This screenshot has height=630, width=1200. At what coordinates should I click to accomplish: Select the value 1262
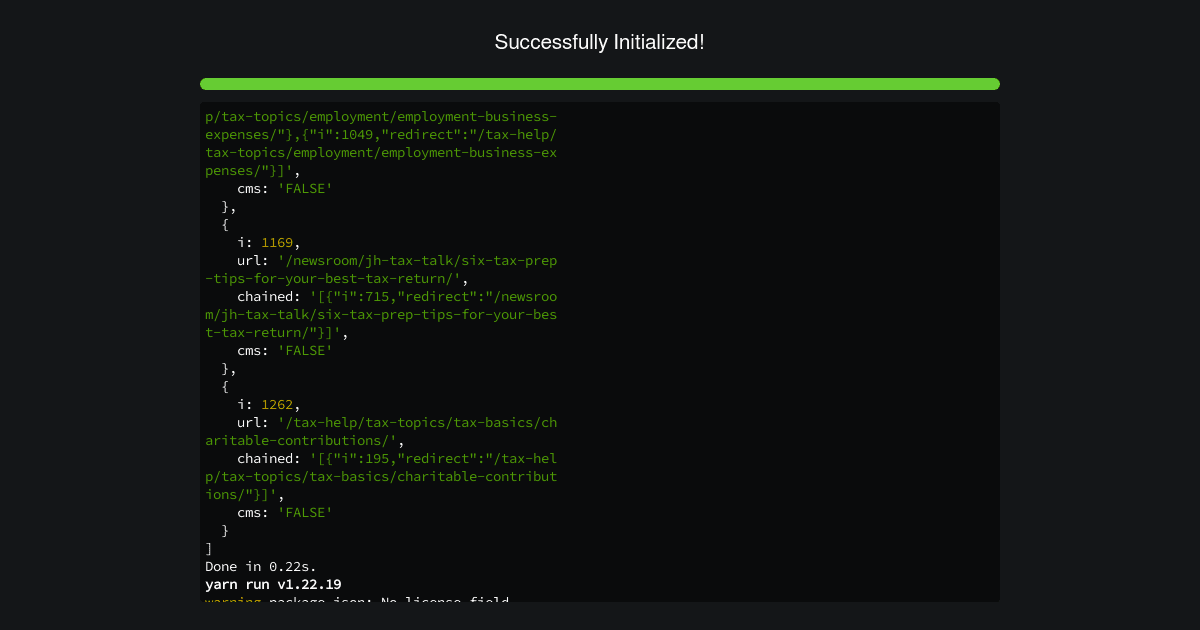277,404
